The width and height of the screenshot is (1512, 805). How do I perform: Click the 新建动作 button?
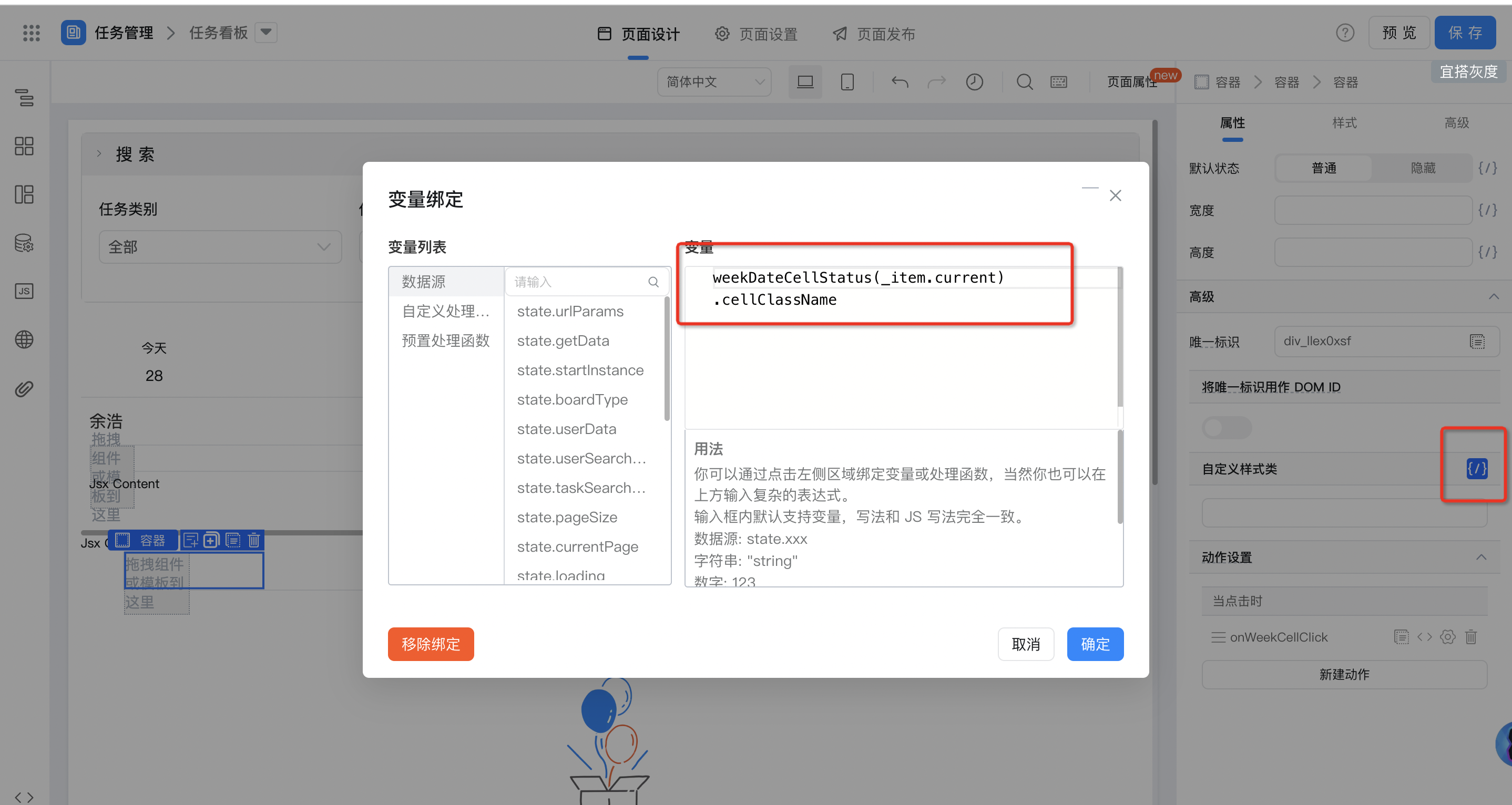[1344, 674]
